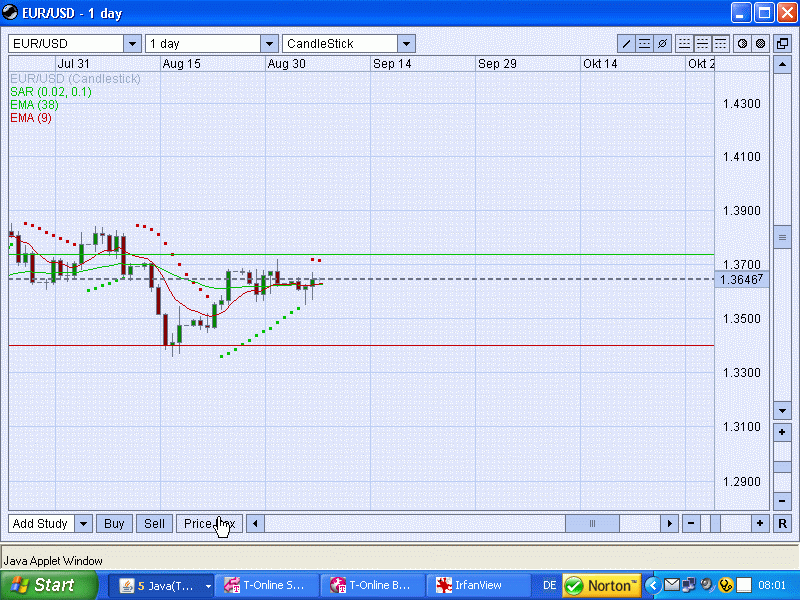Image resolution: width=800 pixels, height=600 pixels.
Task: Open the EUR/USD instrument dropdown arrow
Action: click(132, 44)
